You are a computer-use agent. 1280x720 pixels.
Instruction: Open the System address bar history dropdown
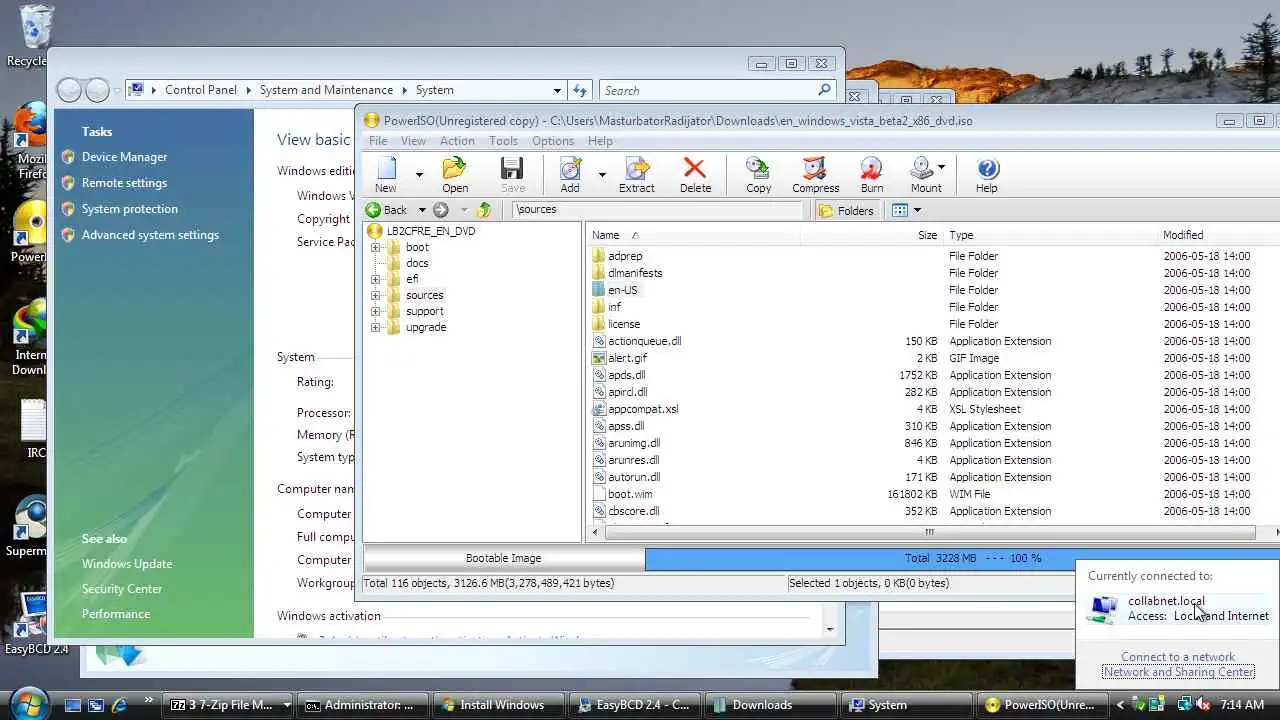[557, 90]
